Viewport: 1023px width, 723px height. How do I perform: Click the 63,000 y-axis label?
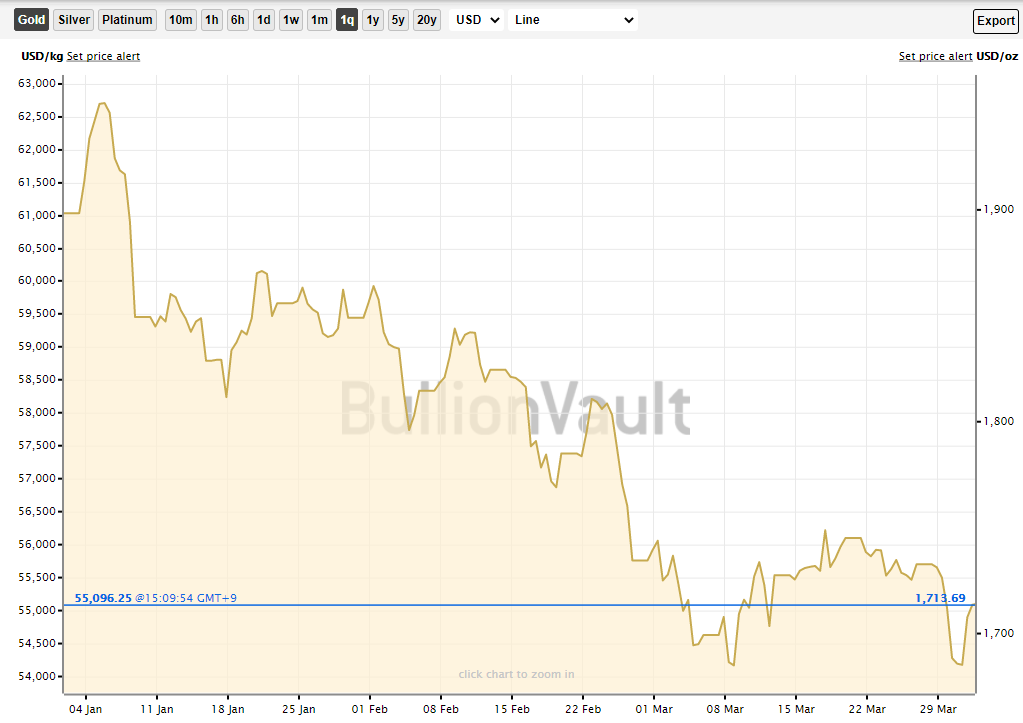point(37,84)
